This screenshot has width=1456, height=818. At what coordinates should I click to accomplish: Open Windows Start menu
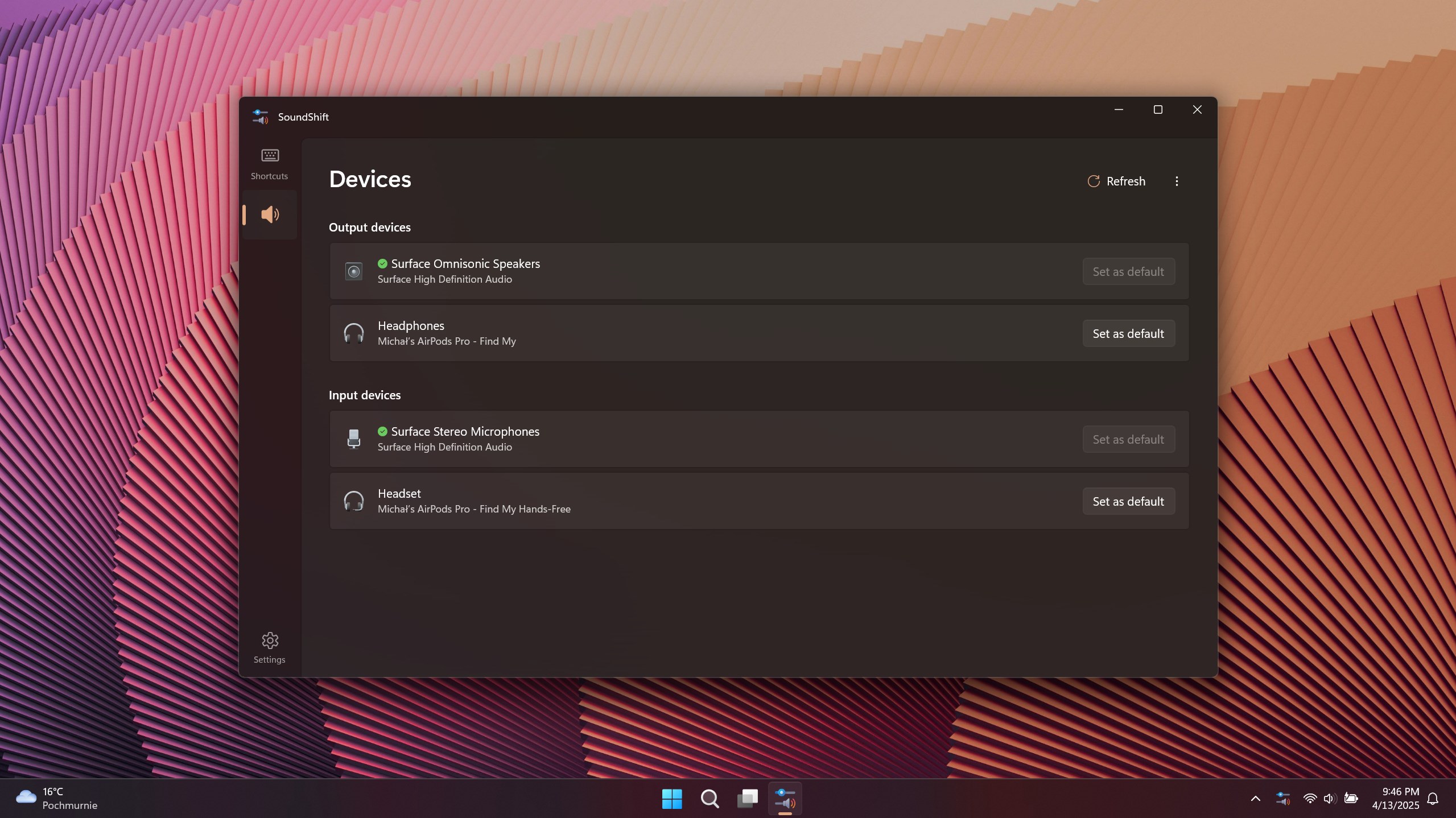point(672,799)
